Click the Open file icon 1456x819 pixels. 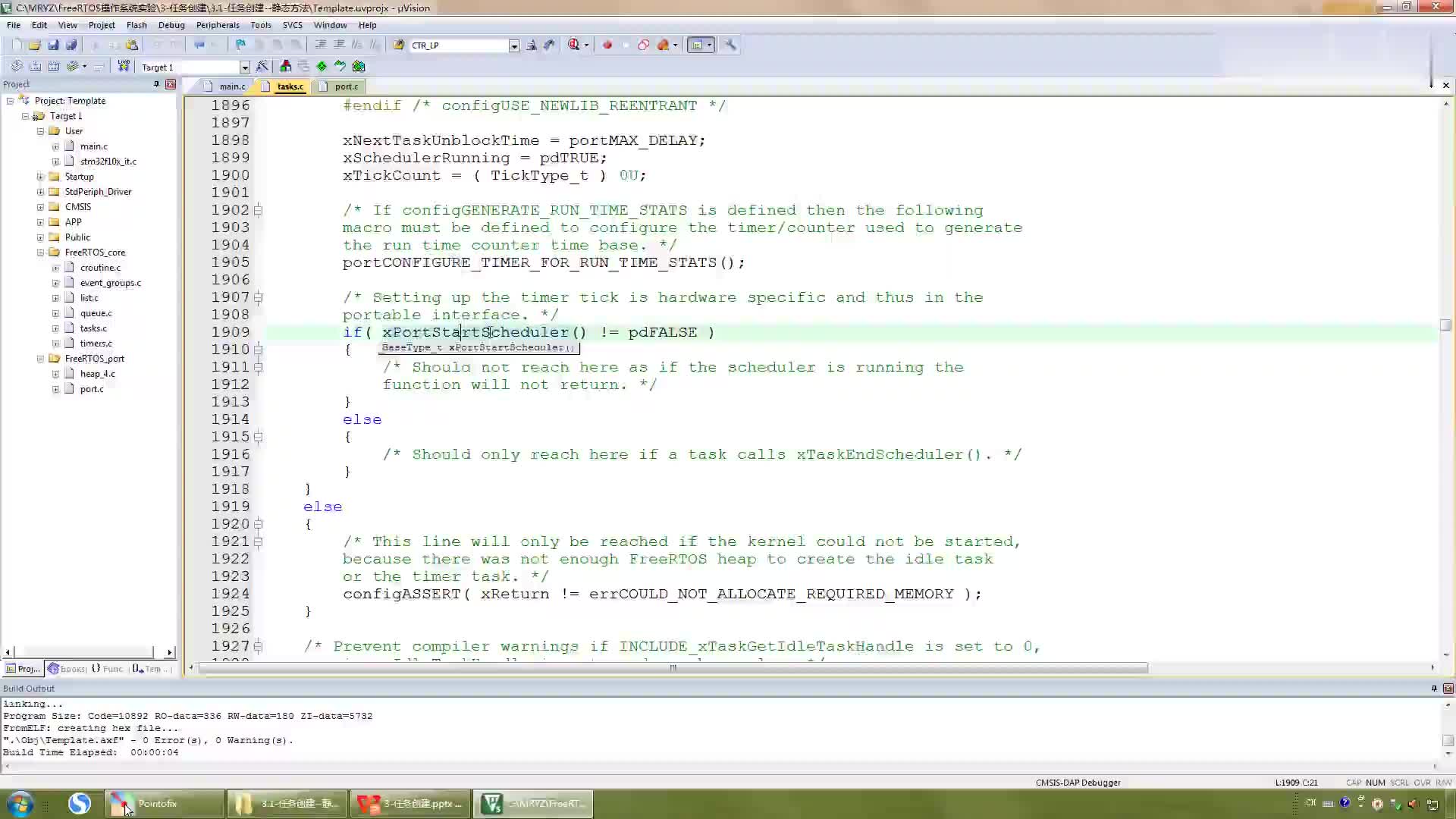35,45
